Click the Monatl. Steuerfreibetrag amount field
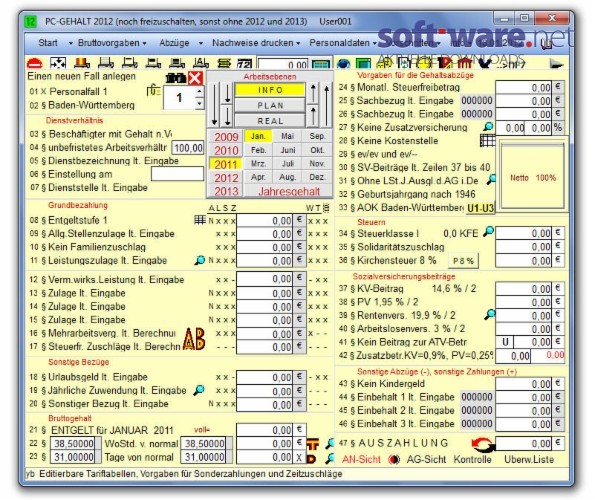Viewport: 595px width, 500px height. pyautogui.click(x=524, y=87)
